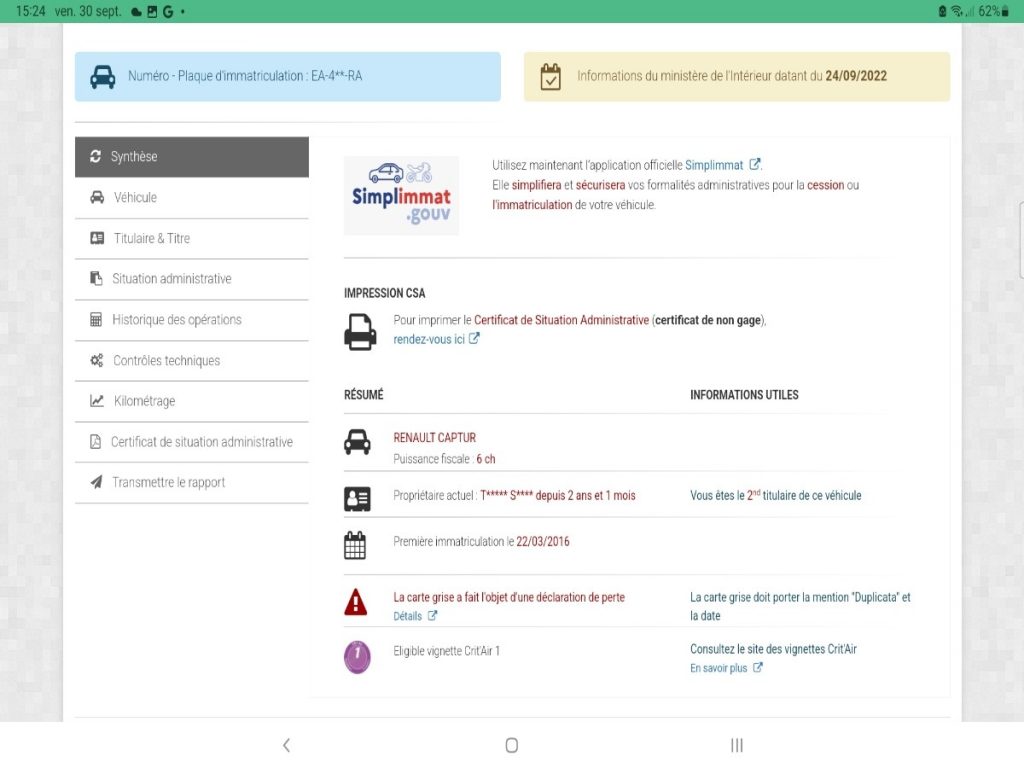Click 'Eligible vignette Crit'Air 1' text
The image size is (1024, 768).
(x=446, y=651)
